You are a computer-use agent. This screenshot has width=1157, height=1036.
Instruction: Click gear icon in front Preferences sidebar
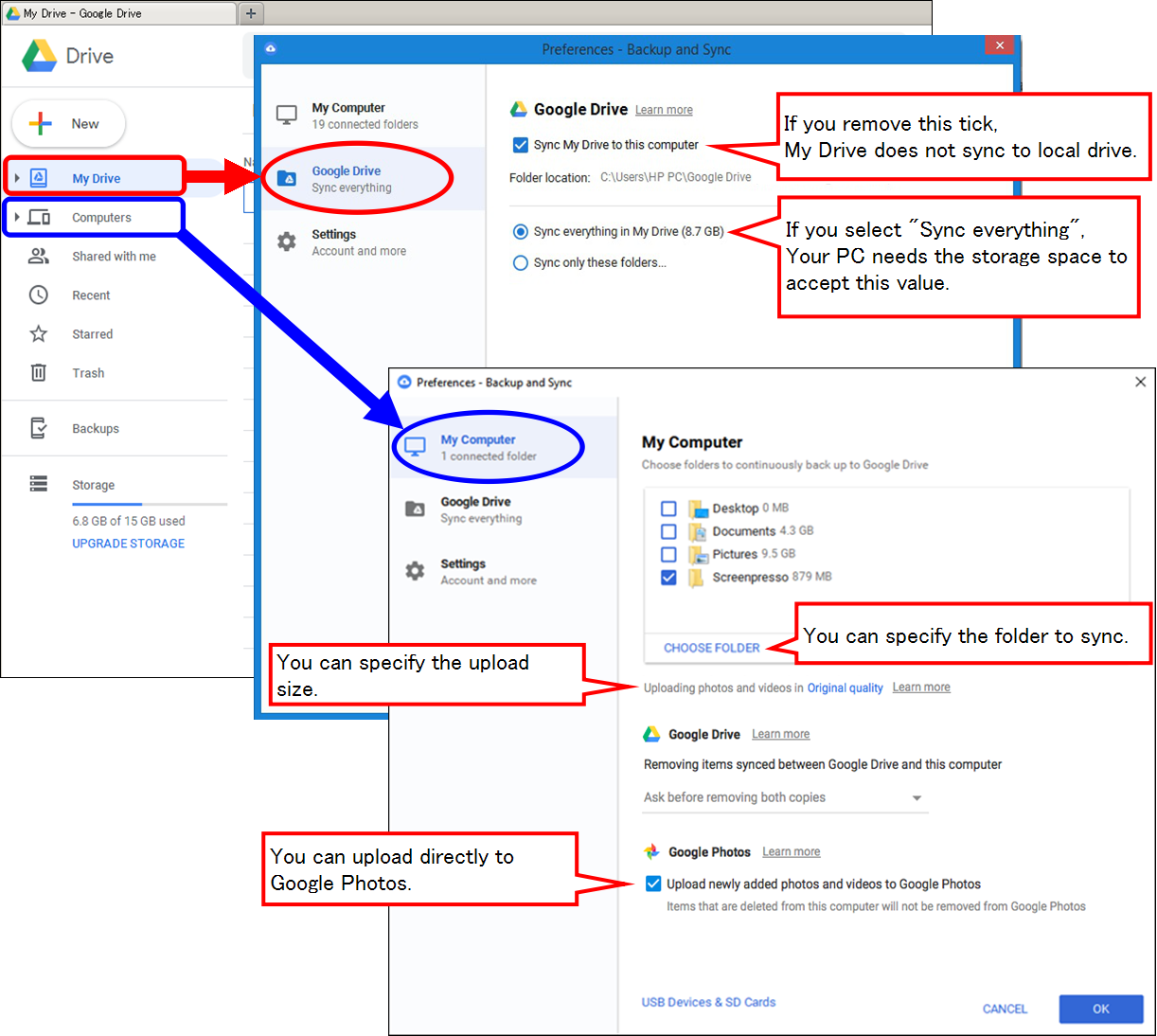(x=415, y=571)
